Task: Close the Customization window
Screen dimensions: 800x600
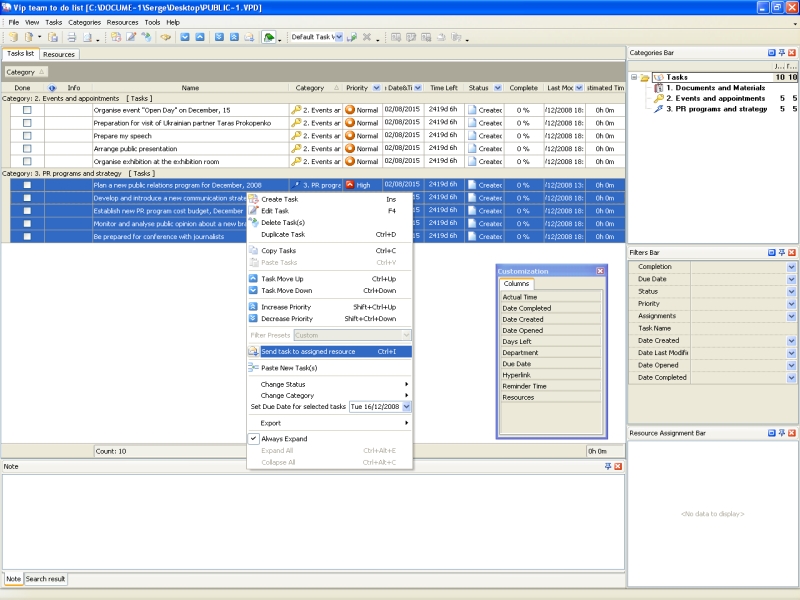Action: pos(600,271)
